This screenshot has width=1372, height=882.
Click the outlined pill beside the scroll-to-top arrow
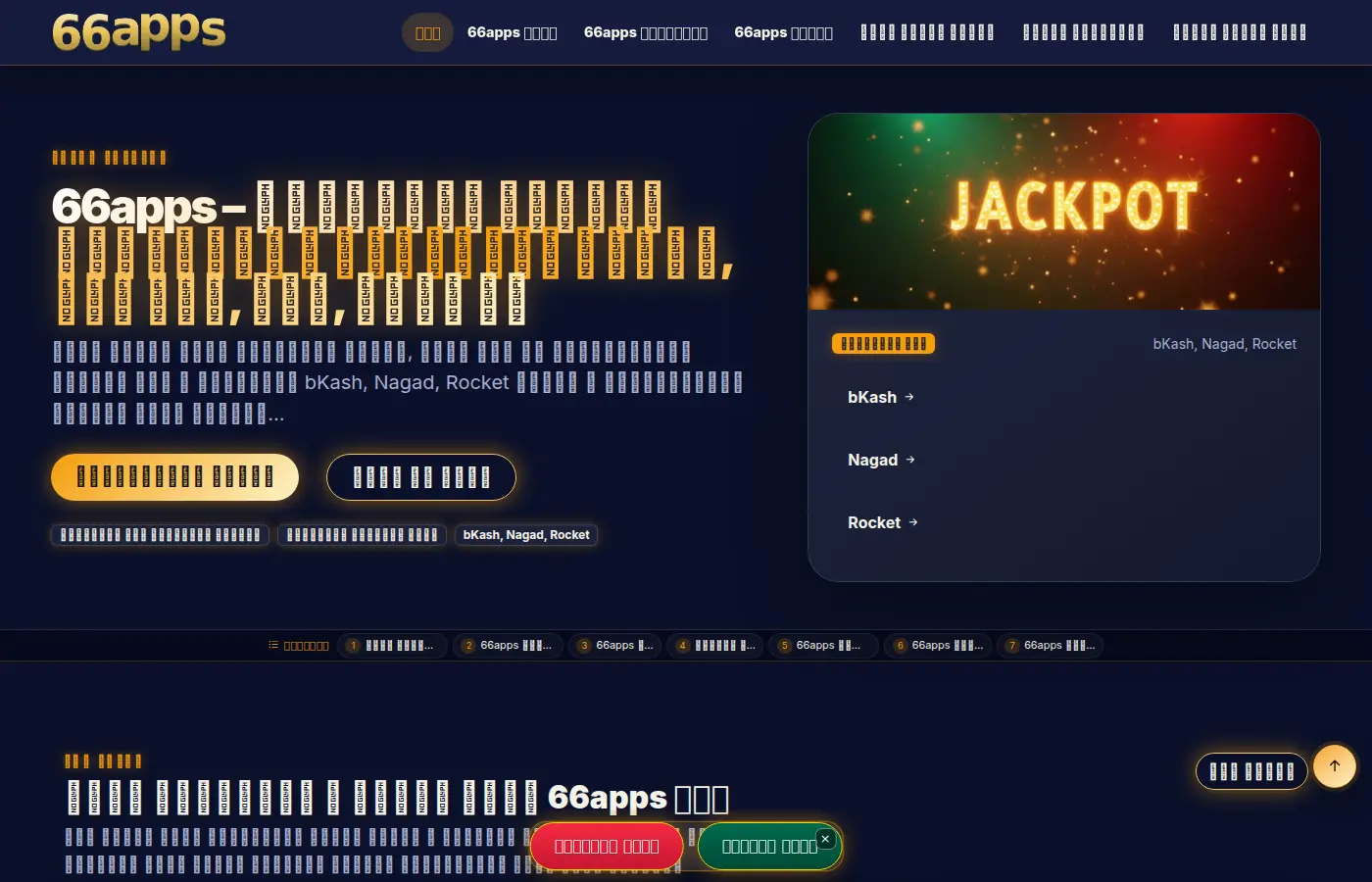pyautogui.click(x=1251, y=771)
